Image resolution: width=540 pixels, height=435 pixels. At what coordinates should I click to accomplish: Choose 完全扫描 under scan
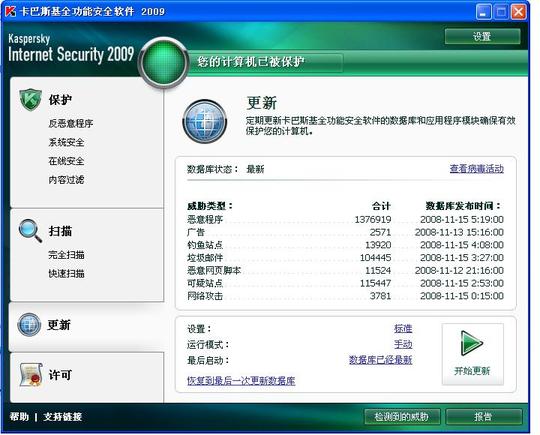tap(66, 255)
